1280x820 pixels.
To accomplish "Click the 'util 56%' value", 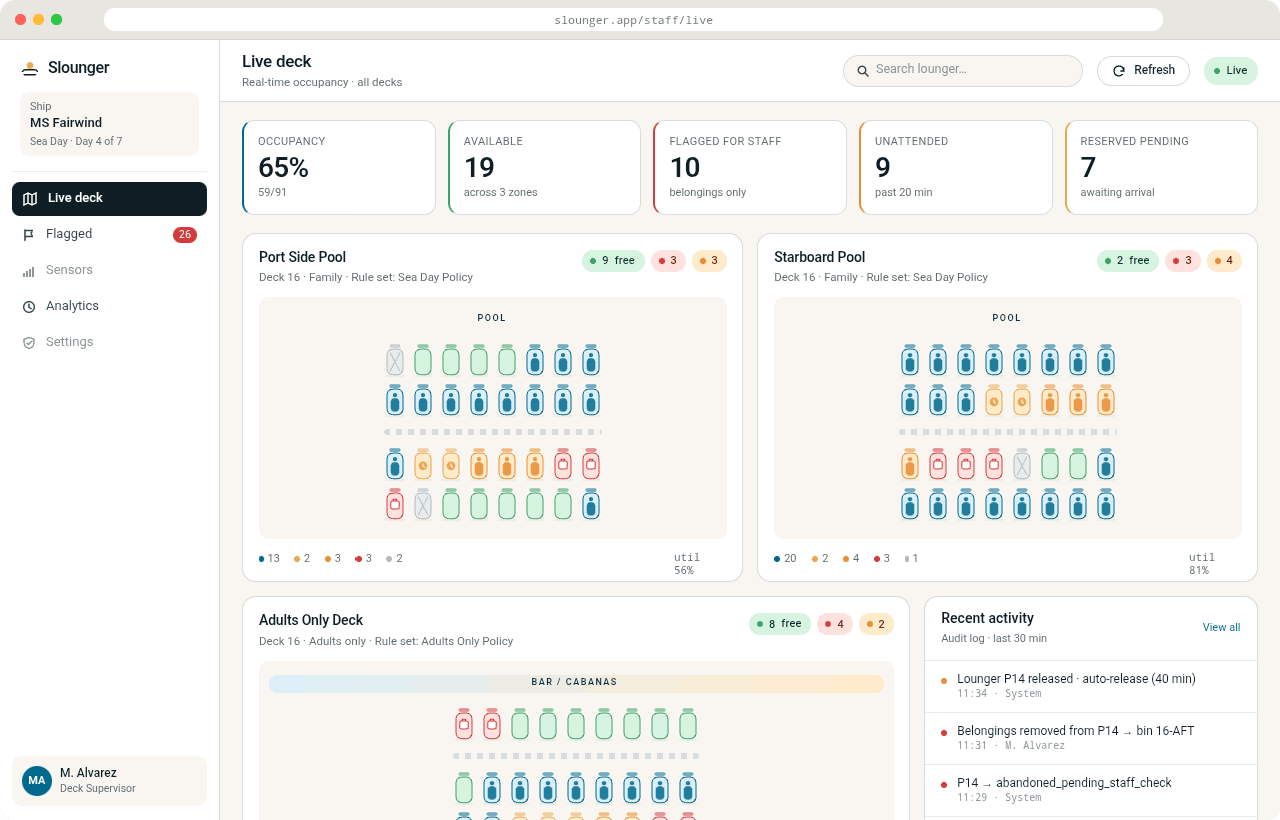I will click(x=687, y=564).
